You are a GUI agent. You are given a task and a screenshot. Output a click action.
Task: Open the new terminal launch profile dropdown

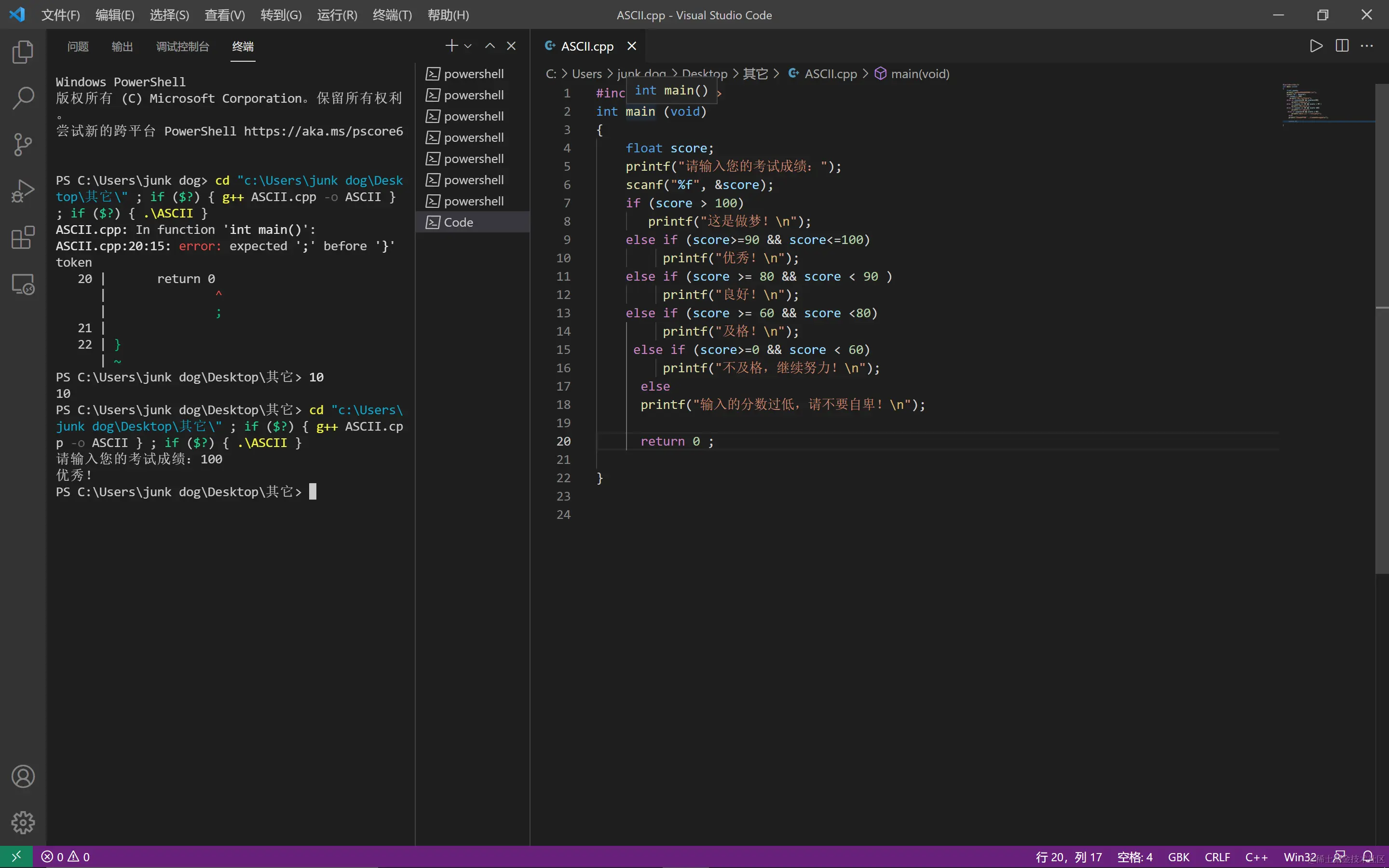[x=468, y=46]
